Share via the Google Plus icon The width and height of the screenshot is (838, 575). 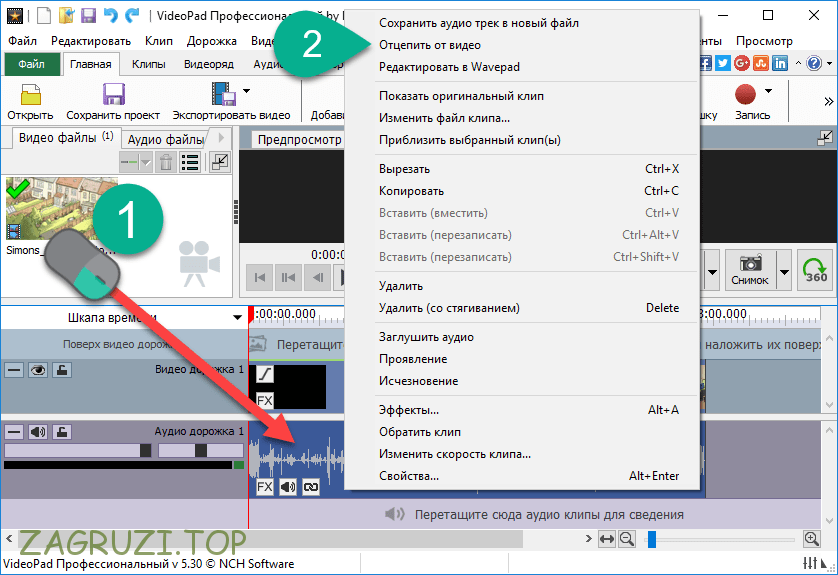click(742, 63)
